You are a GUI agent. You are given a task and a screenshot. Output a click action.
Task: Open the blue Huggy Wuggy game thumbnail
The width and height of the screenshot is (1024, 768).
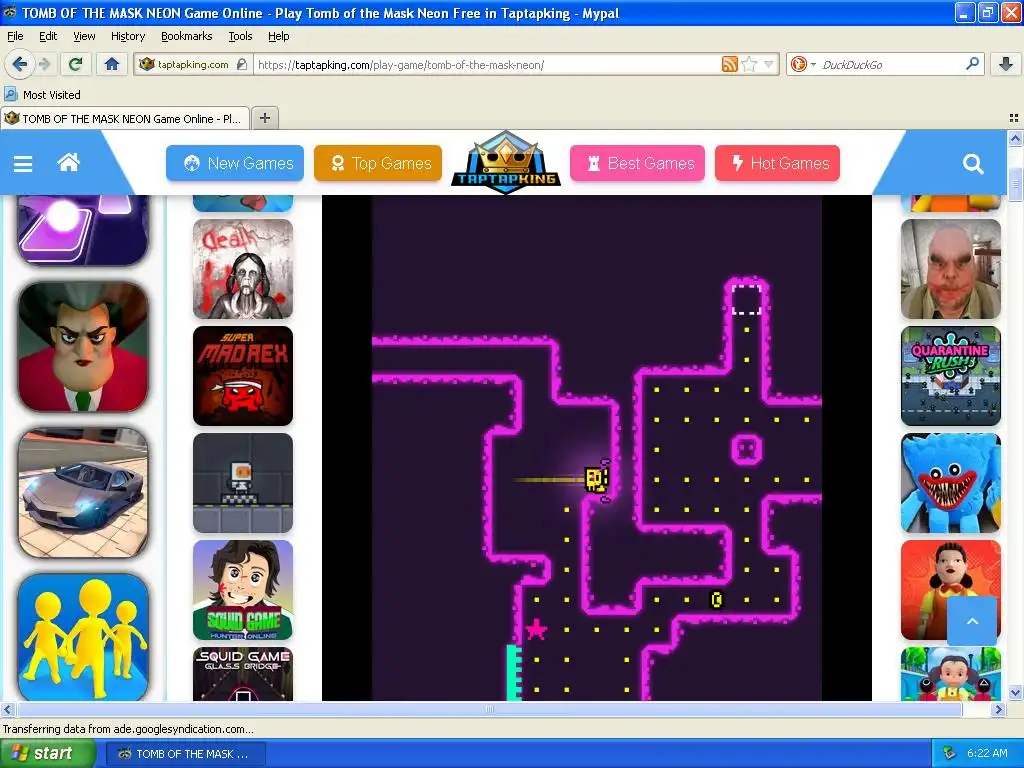click(951, 483)
